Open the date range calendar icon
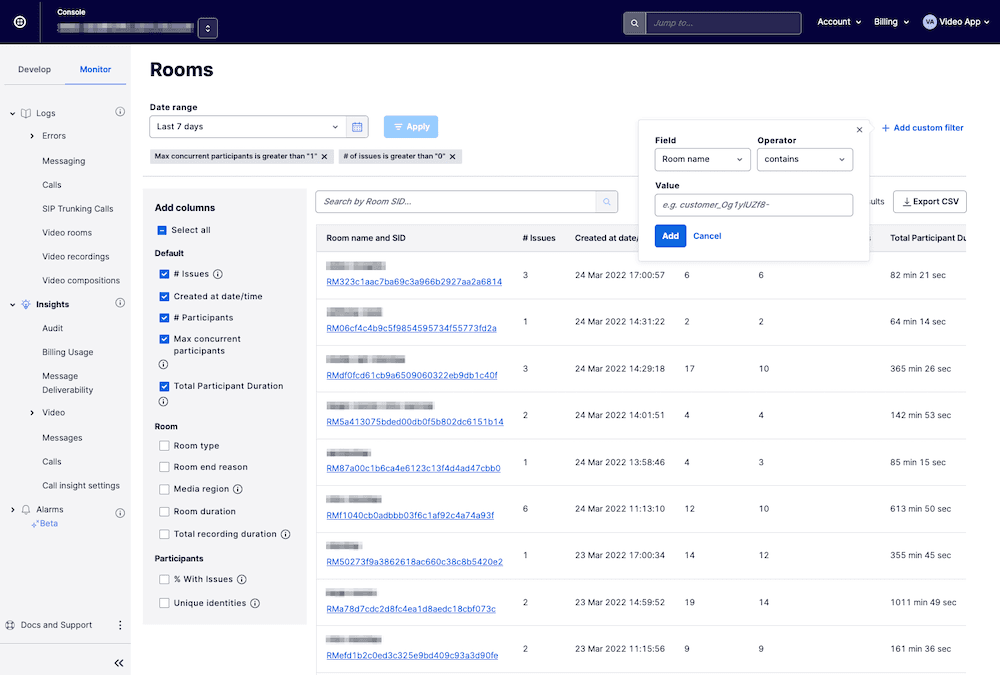This screenshot has width=1000, height=675. pyautogui.click(x=357, y=126)
